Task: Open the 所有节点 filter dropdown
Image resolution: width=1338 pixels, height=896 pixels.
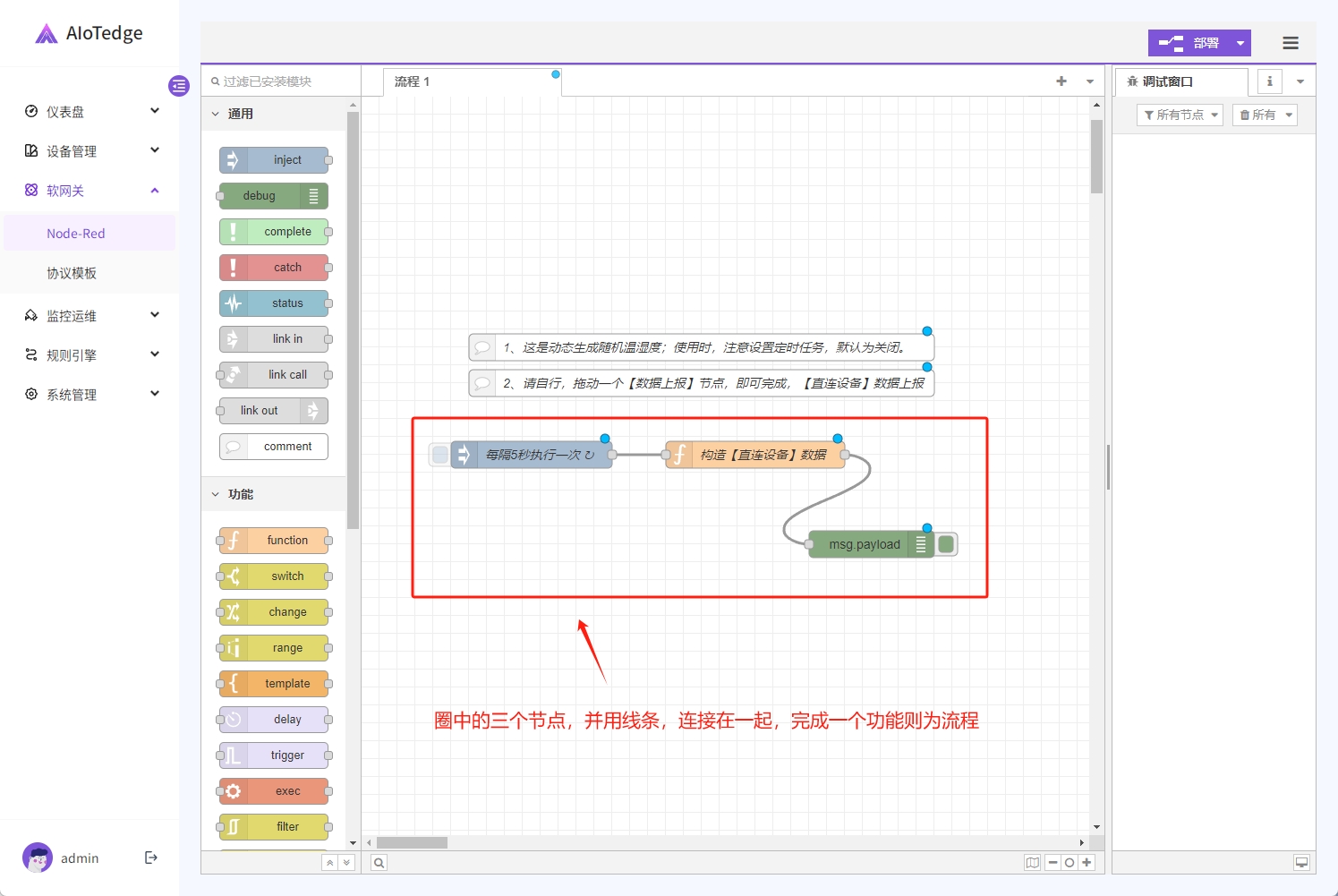Action: click(1180, 115)
